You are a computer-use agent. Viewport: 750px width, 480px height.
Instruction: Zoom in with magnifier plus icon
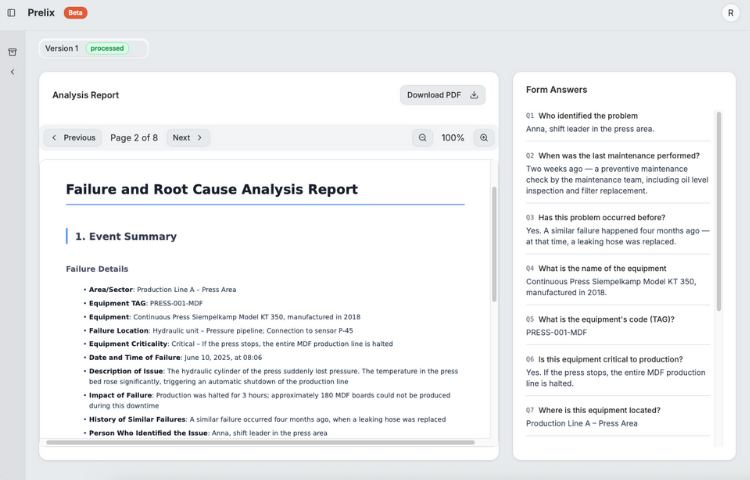[x=484, y=138]
